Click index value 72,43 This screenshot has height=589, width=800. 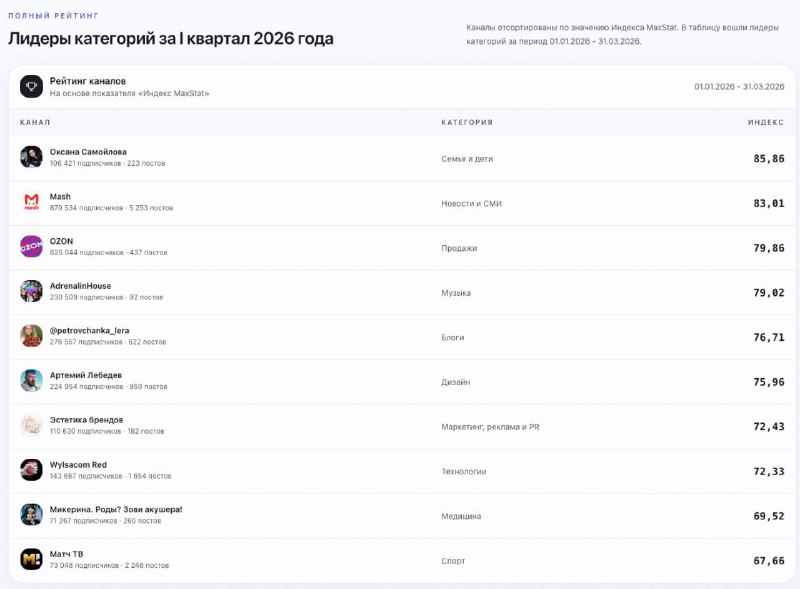point(769,427)
